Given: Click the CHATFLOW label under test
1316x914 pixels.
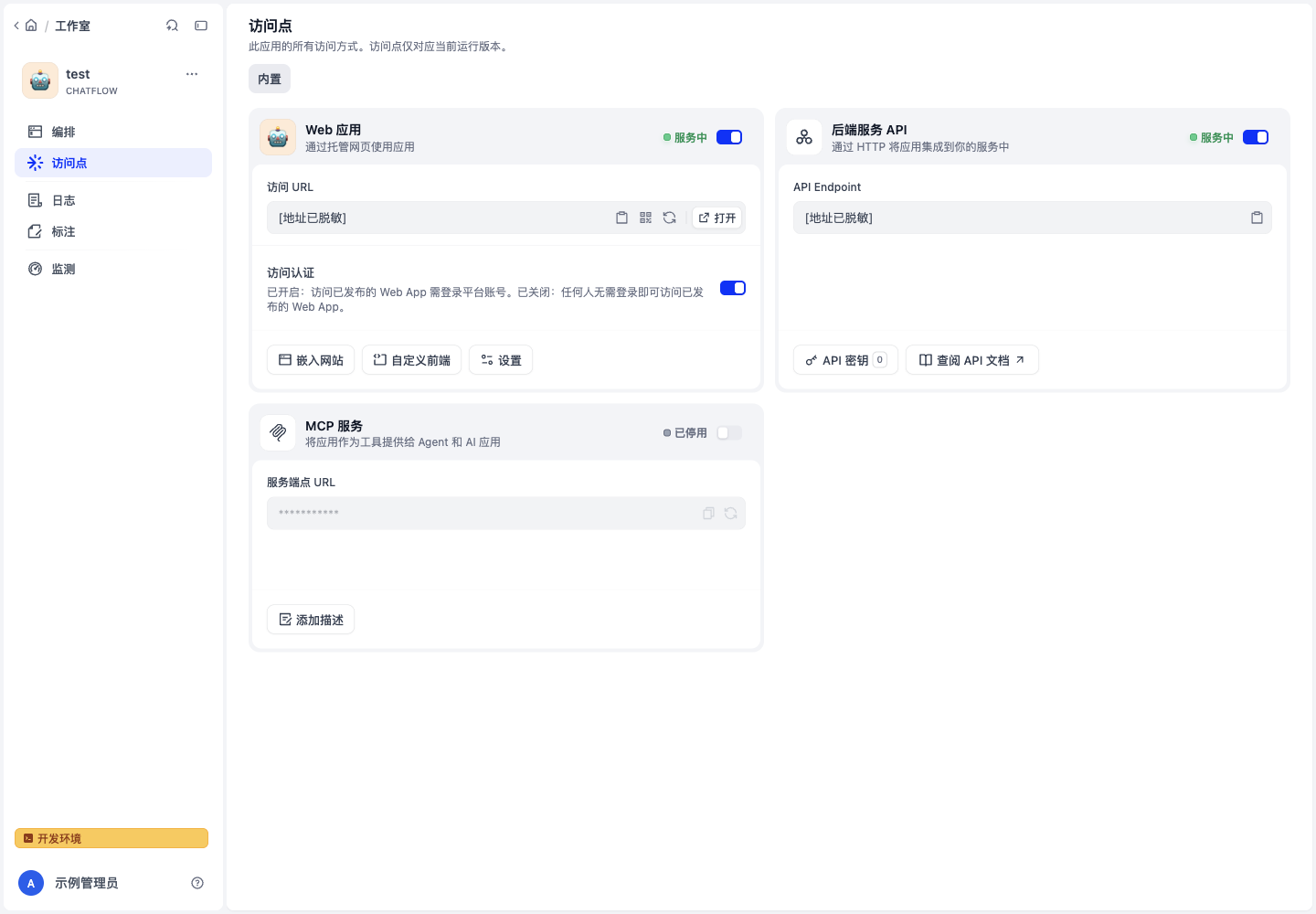Looking at the screenshot, I should tap(91, 90).
